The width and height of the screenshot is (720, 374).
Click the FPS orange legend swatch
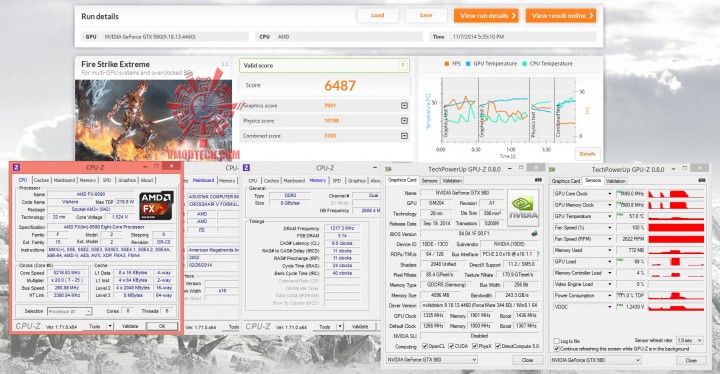[446, 63]
